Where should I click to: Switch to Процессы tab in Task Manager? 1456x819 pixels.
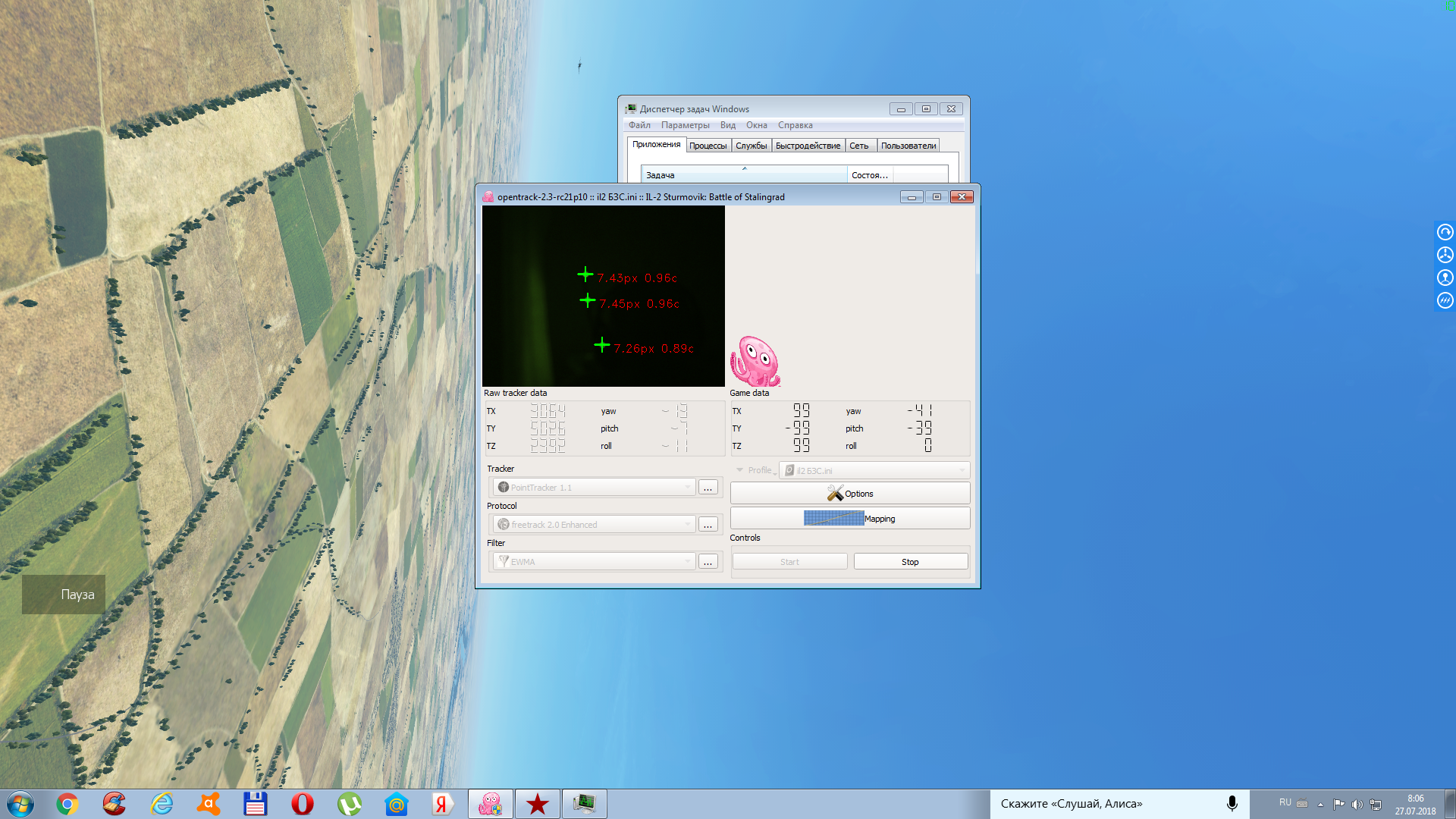point(708,146)
